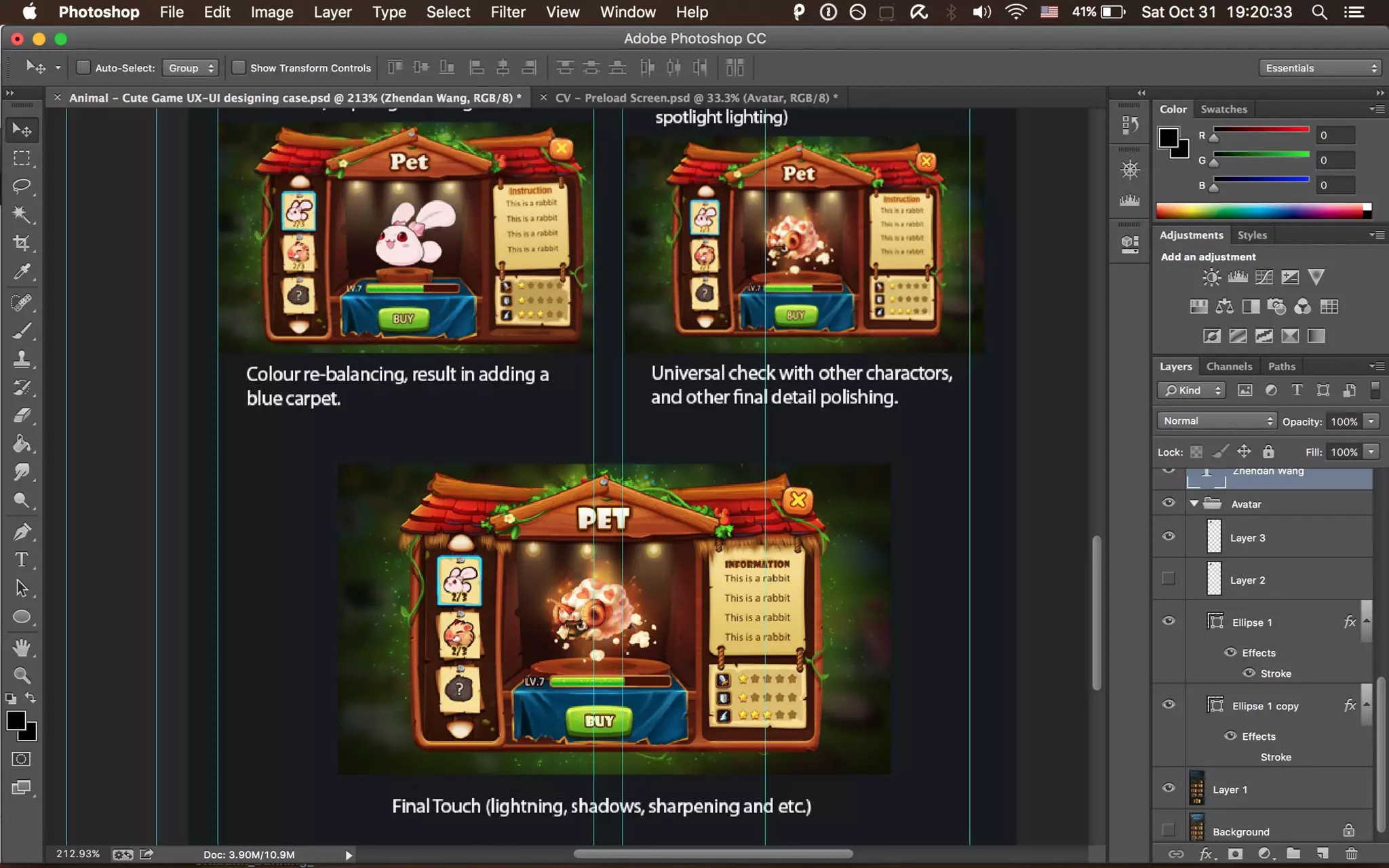The image size is (1389, 868).
Task: Open the Layer menu
Action: point(332,12)
